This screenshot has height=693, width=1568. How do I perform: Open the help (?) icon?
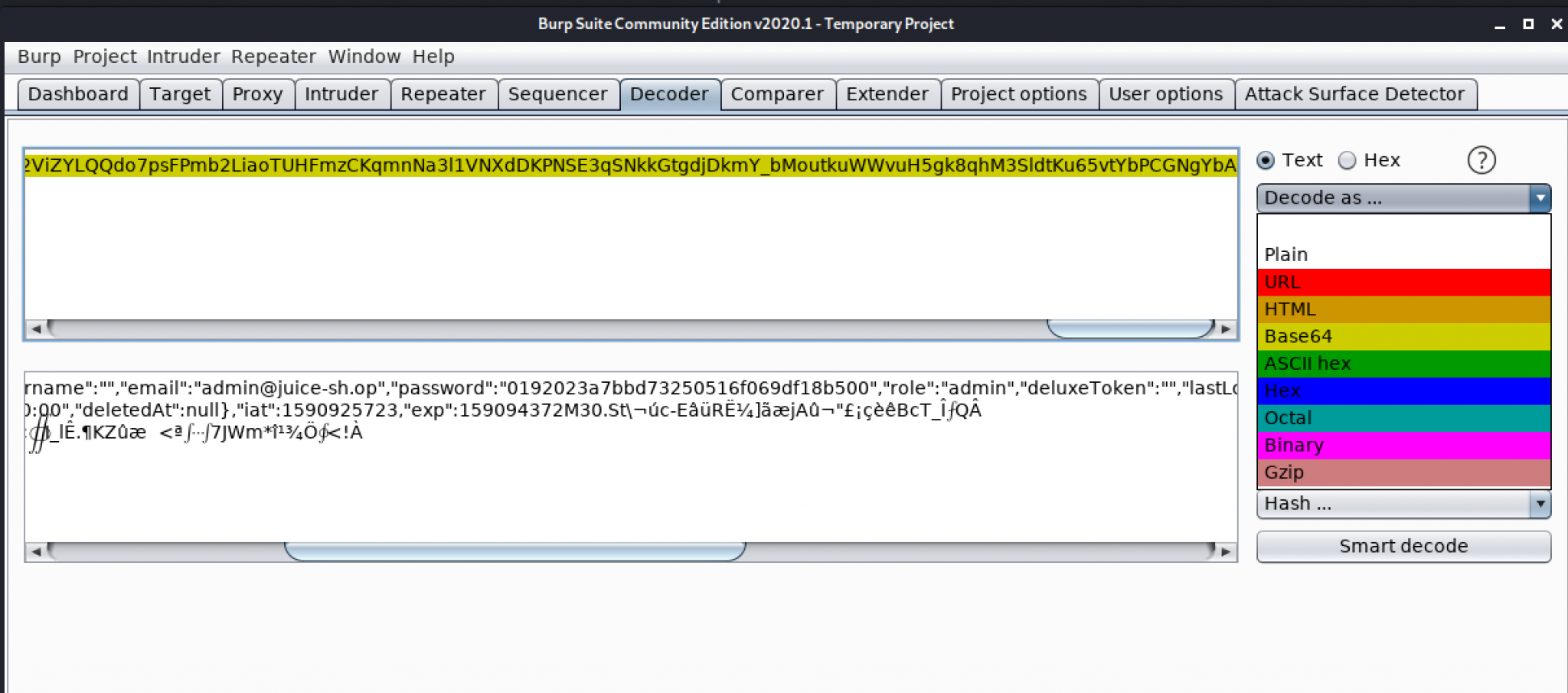(x=1483, y=160)
